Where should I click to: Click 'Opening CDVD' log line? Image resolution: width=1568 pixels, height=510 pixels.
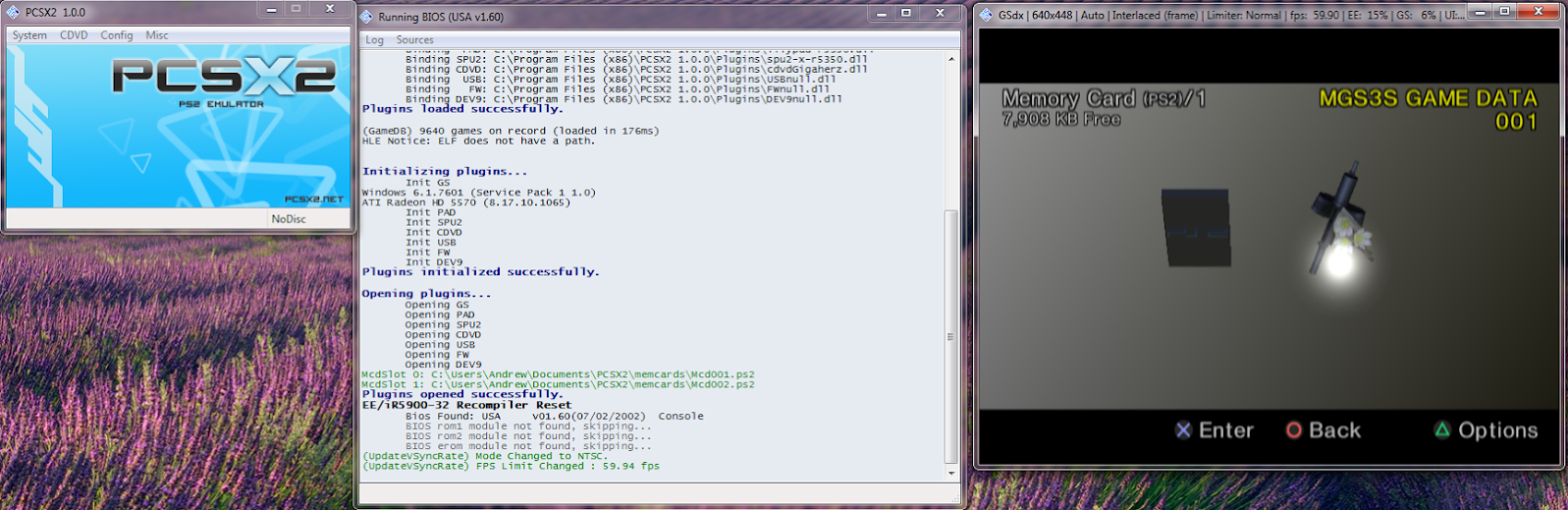click(x=443, y=334)
